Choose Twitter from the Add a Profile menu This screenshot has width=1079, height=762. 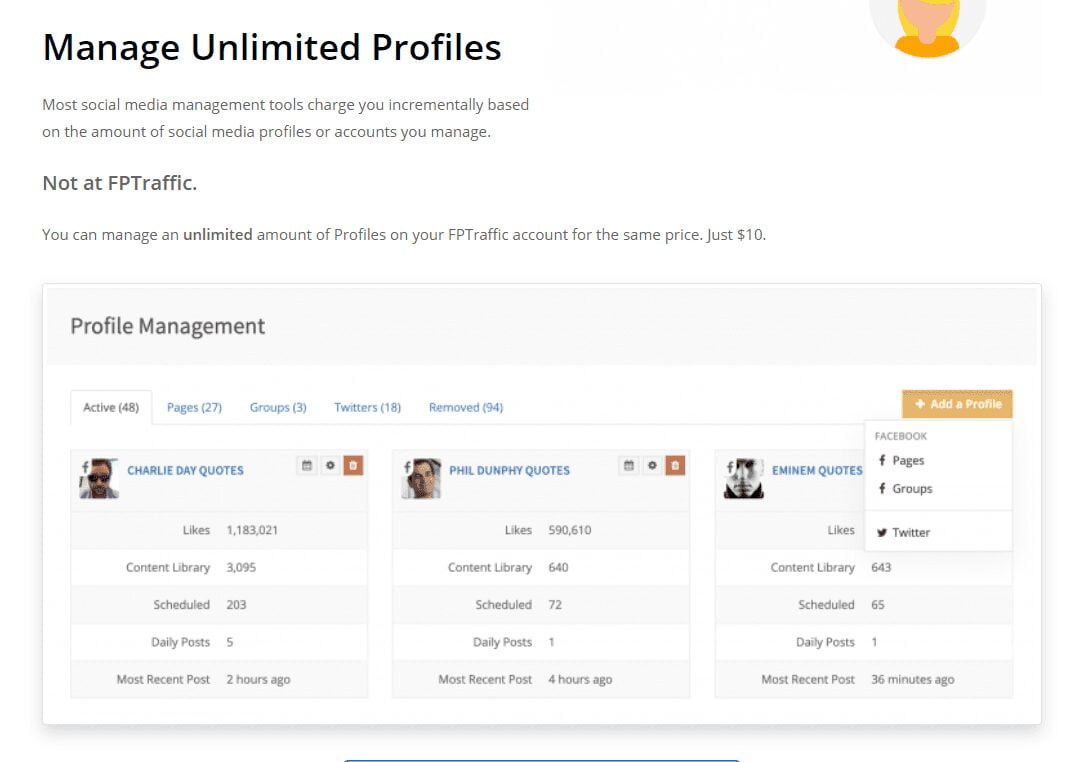(x=910, y=532)
